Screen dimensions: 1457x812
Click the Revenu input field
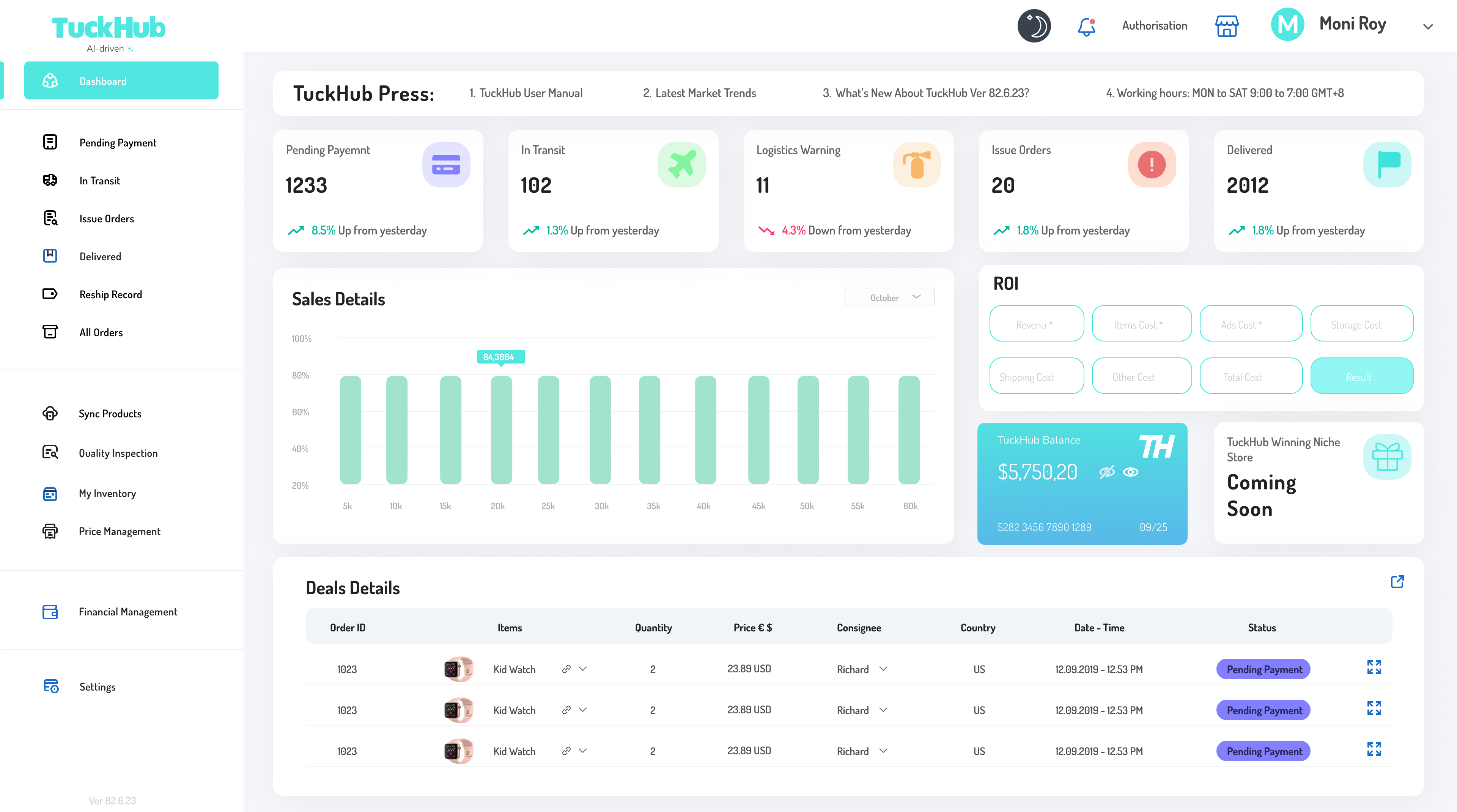1036,324
